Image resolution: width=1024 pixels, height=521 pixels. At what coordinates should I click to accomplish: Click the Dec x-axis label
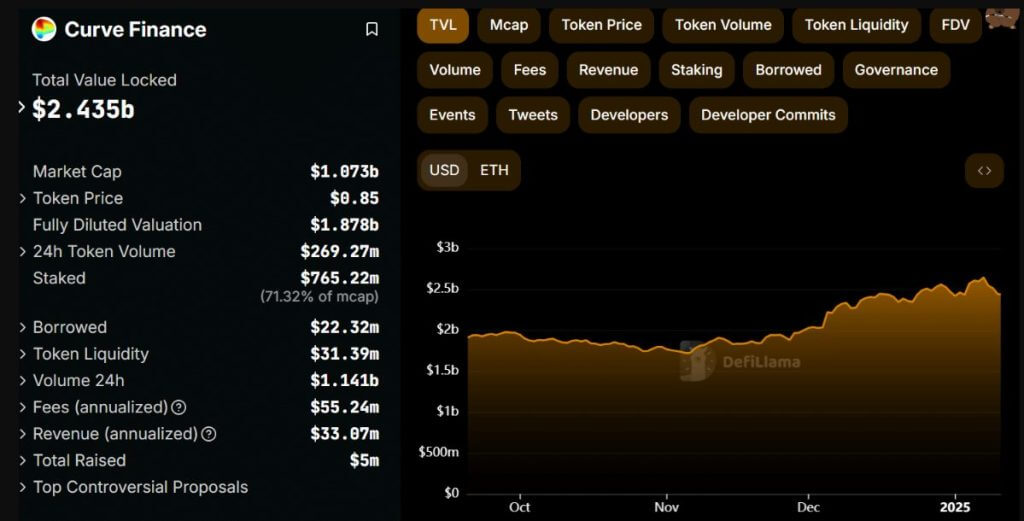808,507
